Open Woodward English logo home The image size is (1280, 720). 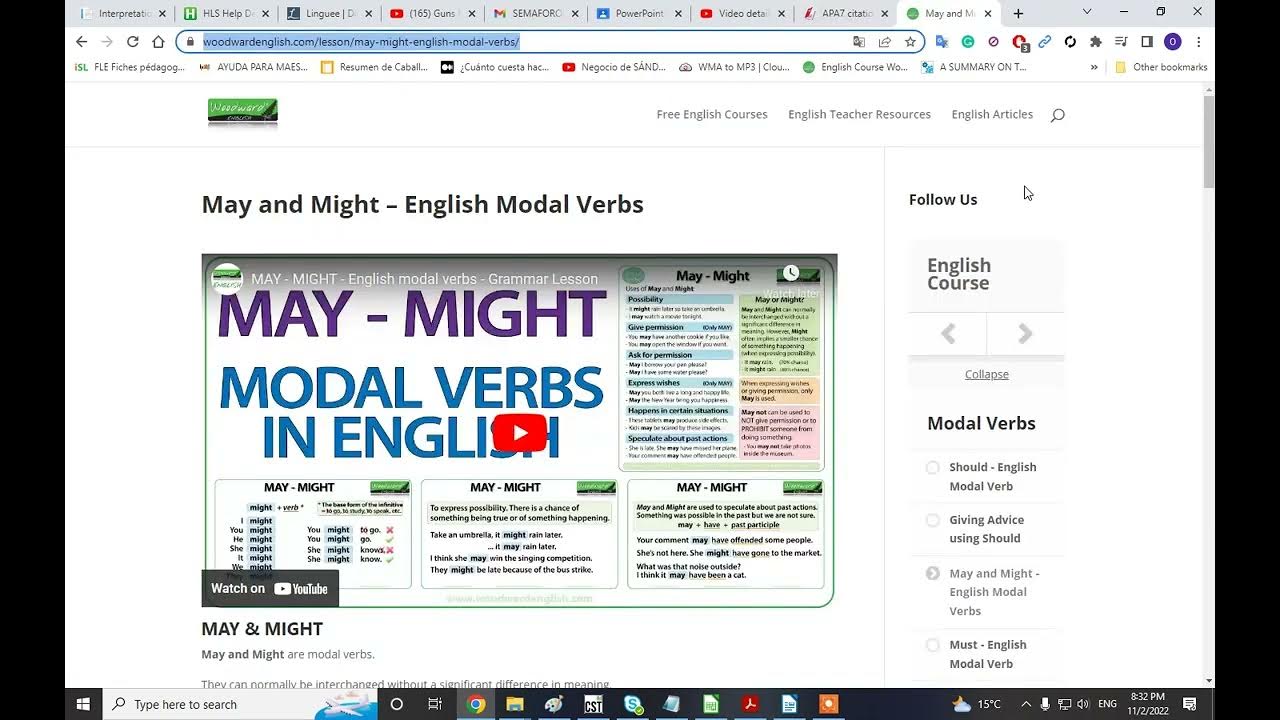click(x=243, y=113)
